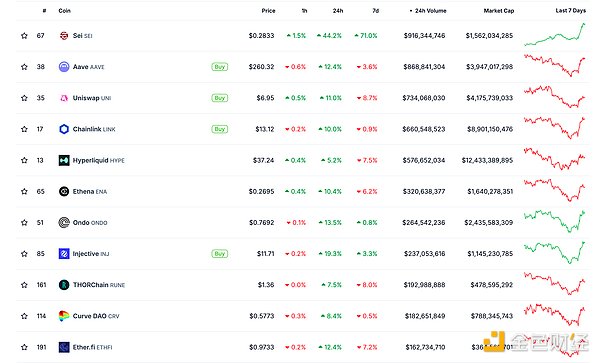Screen dimensions: 600x363
Task: Toggle favorite star for Ondo
Action: (24, 223)
